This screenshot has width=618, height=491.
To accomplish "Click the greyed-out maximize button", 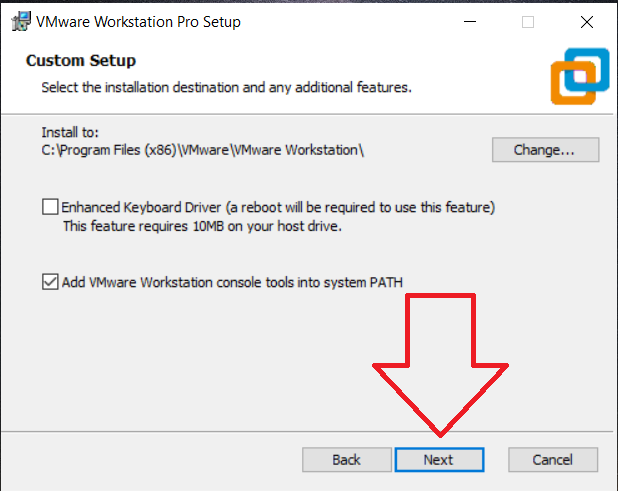I will tap(528, 21).
